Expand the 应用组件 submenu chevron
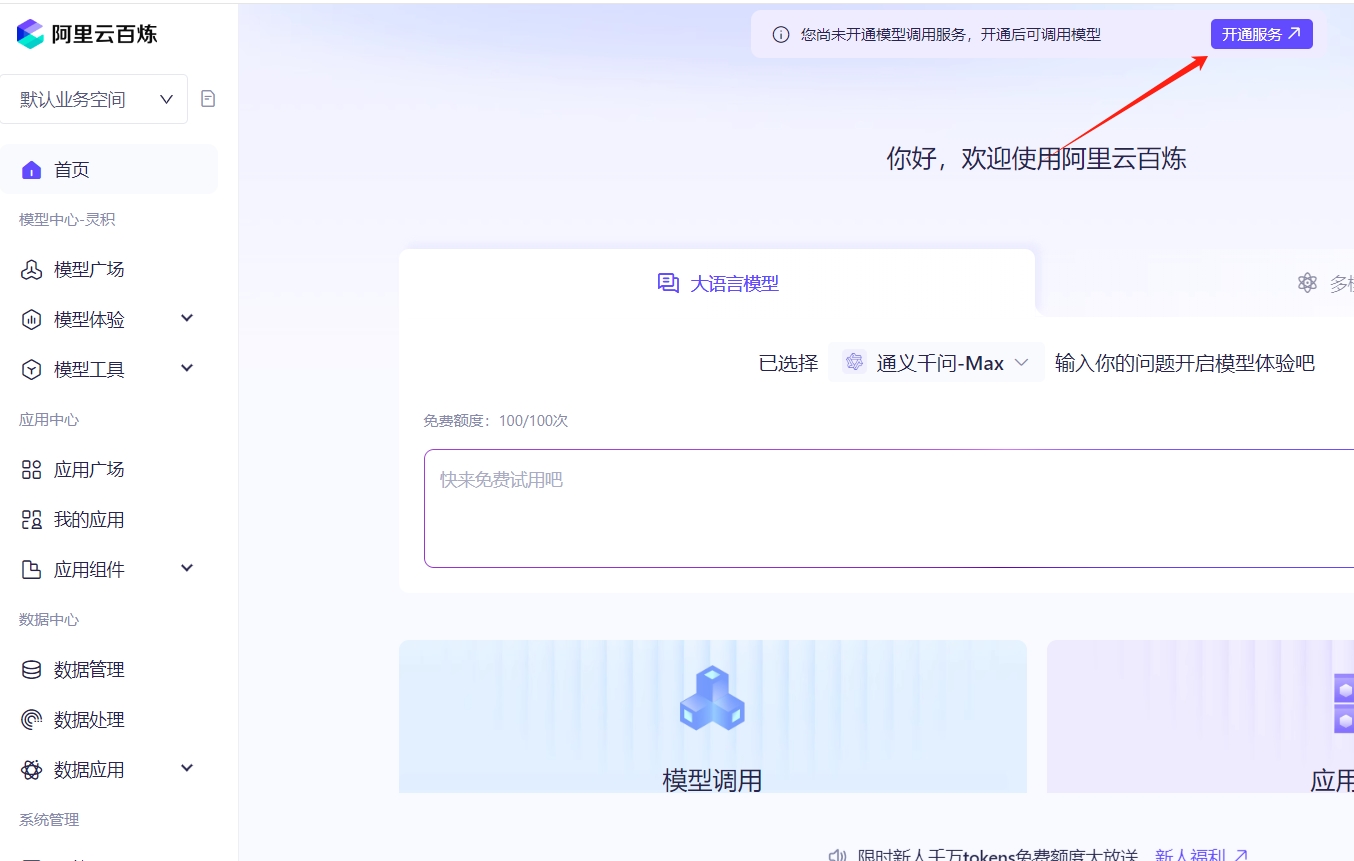1354x861 pixels. click(x=187, y=569)
